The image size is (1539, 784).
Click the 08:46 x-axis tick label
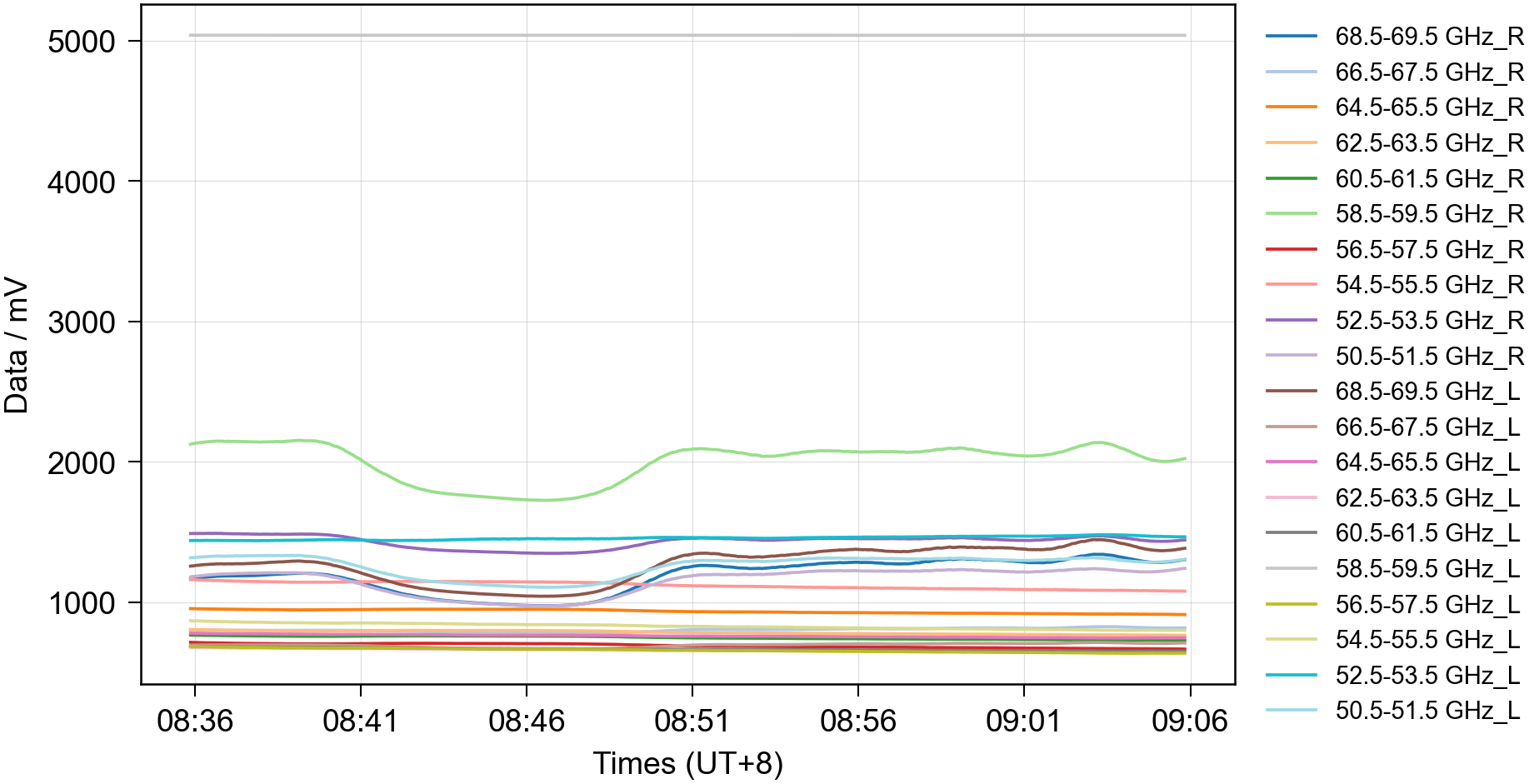[x=527, y=721]
